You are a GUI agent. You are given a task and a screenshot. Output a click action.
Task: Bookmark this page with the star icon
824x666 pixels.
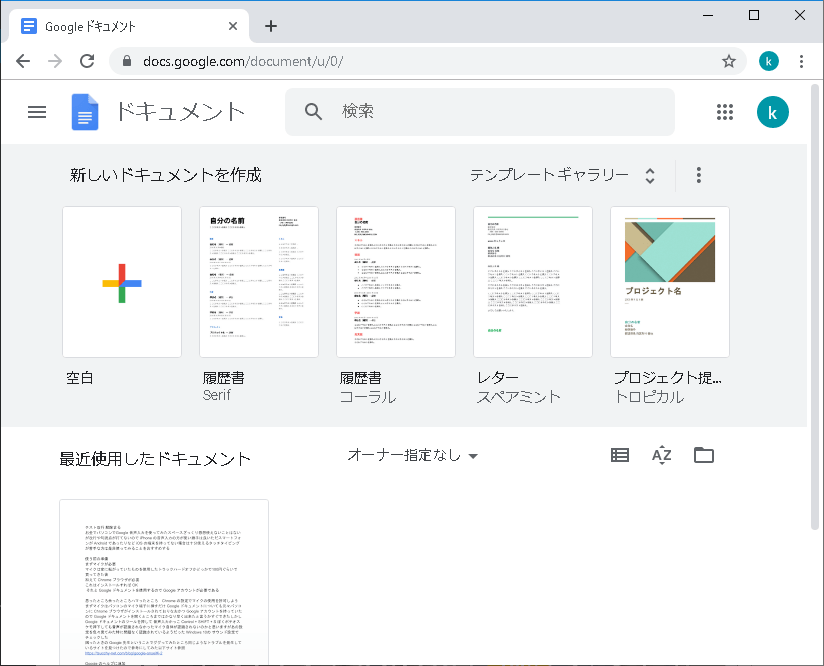729,61
